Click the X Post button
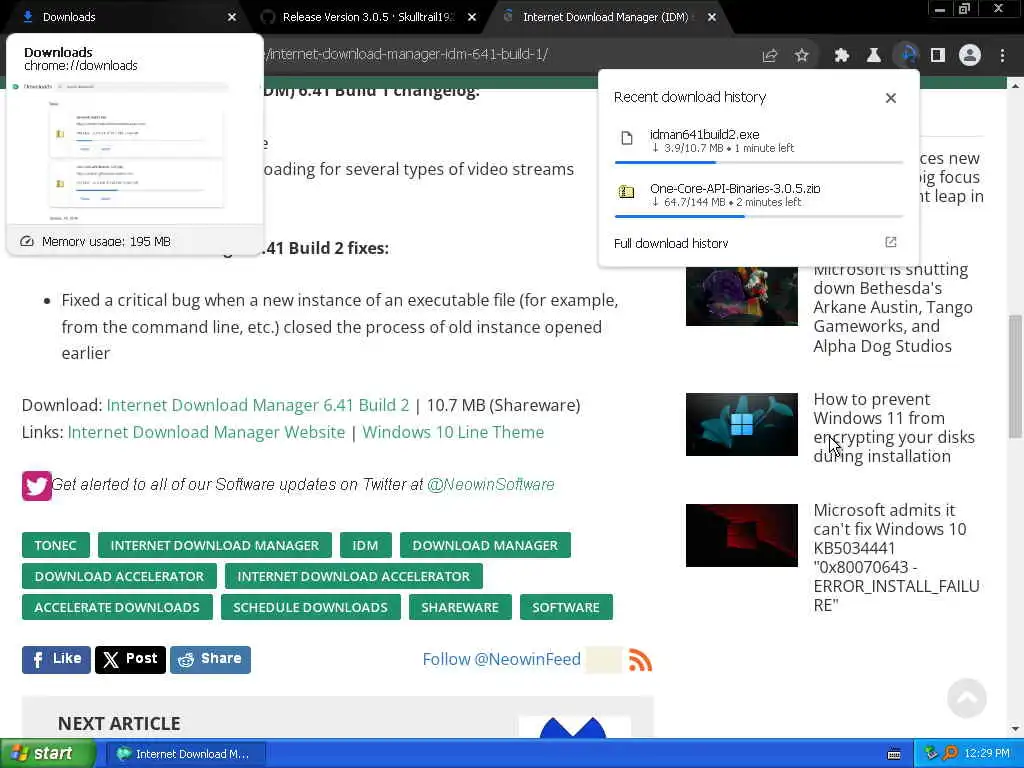This screenshot has height=768, width=1024. point(130,660)
